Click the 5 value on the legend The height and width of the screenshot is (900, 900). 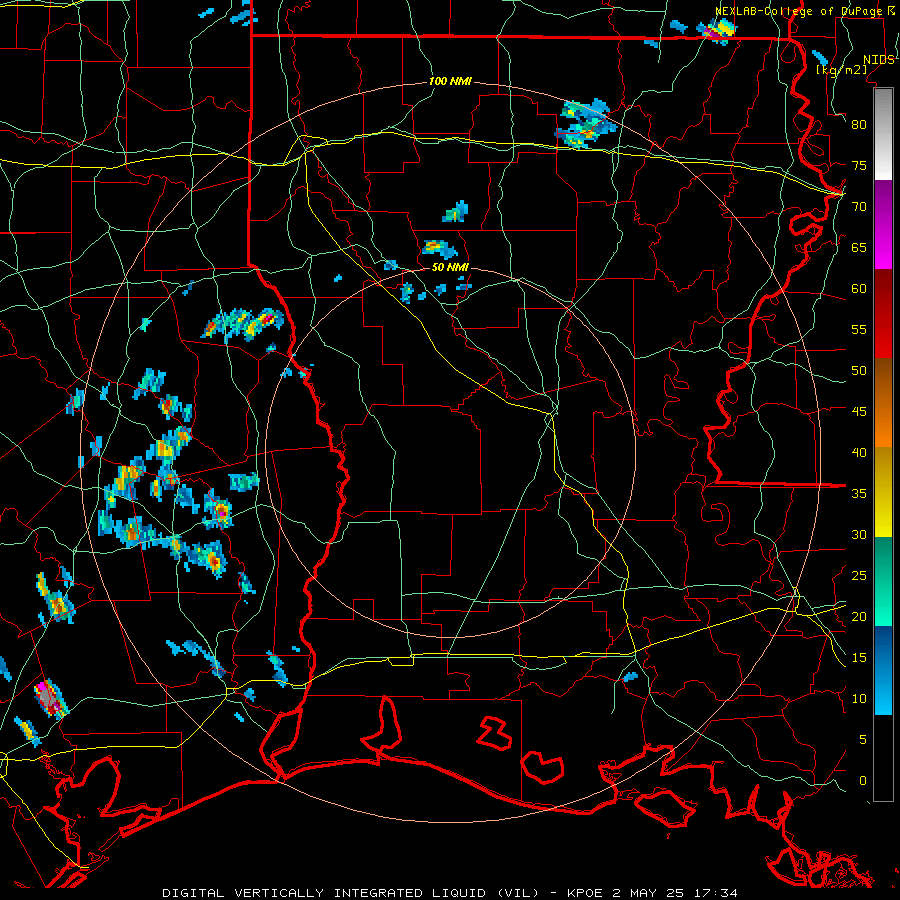[x=863, y=740]
